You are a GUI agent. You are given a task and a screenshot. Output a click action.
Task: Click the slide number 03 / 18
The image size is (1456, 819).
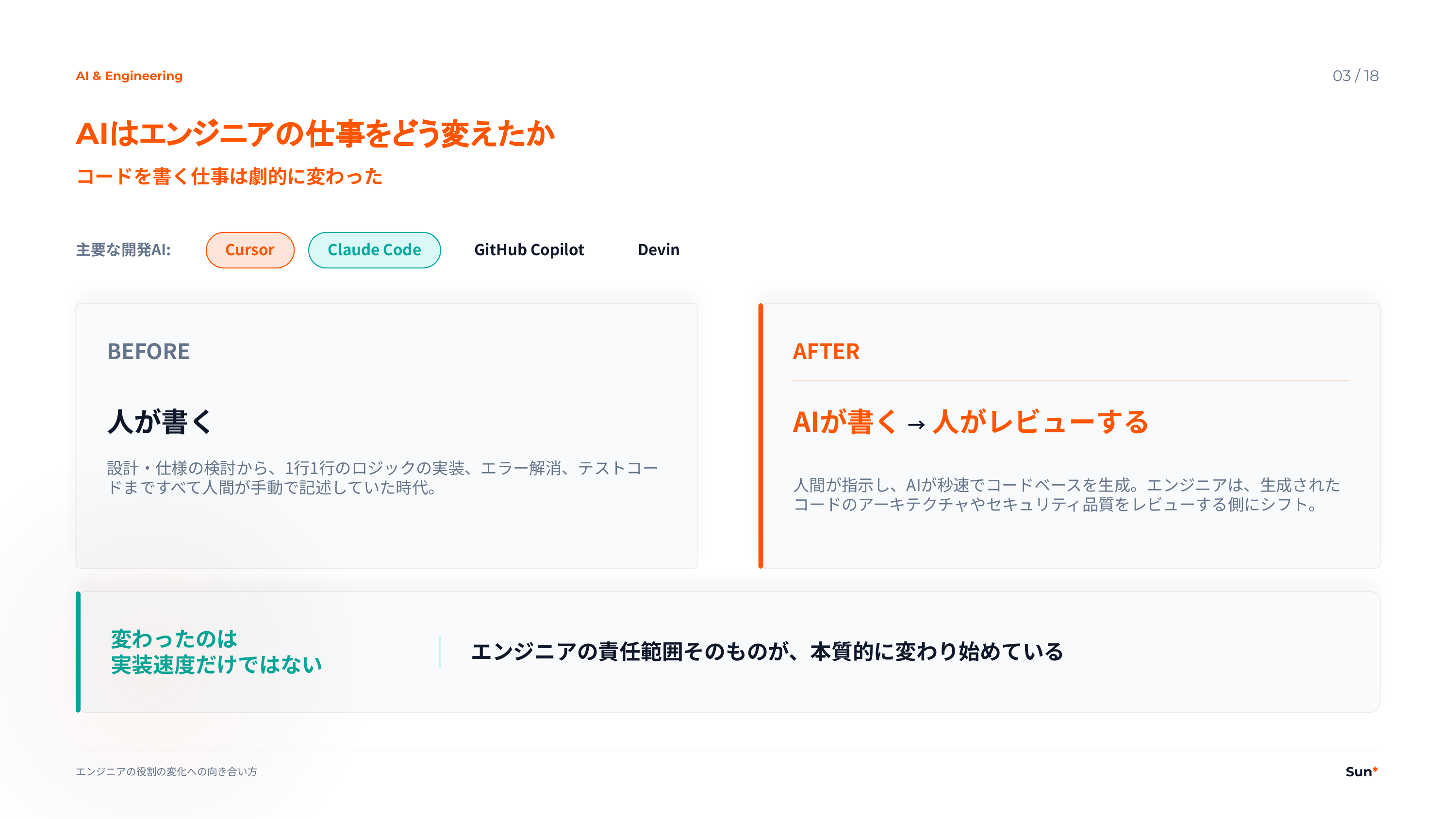[1356, 76]
